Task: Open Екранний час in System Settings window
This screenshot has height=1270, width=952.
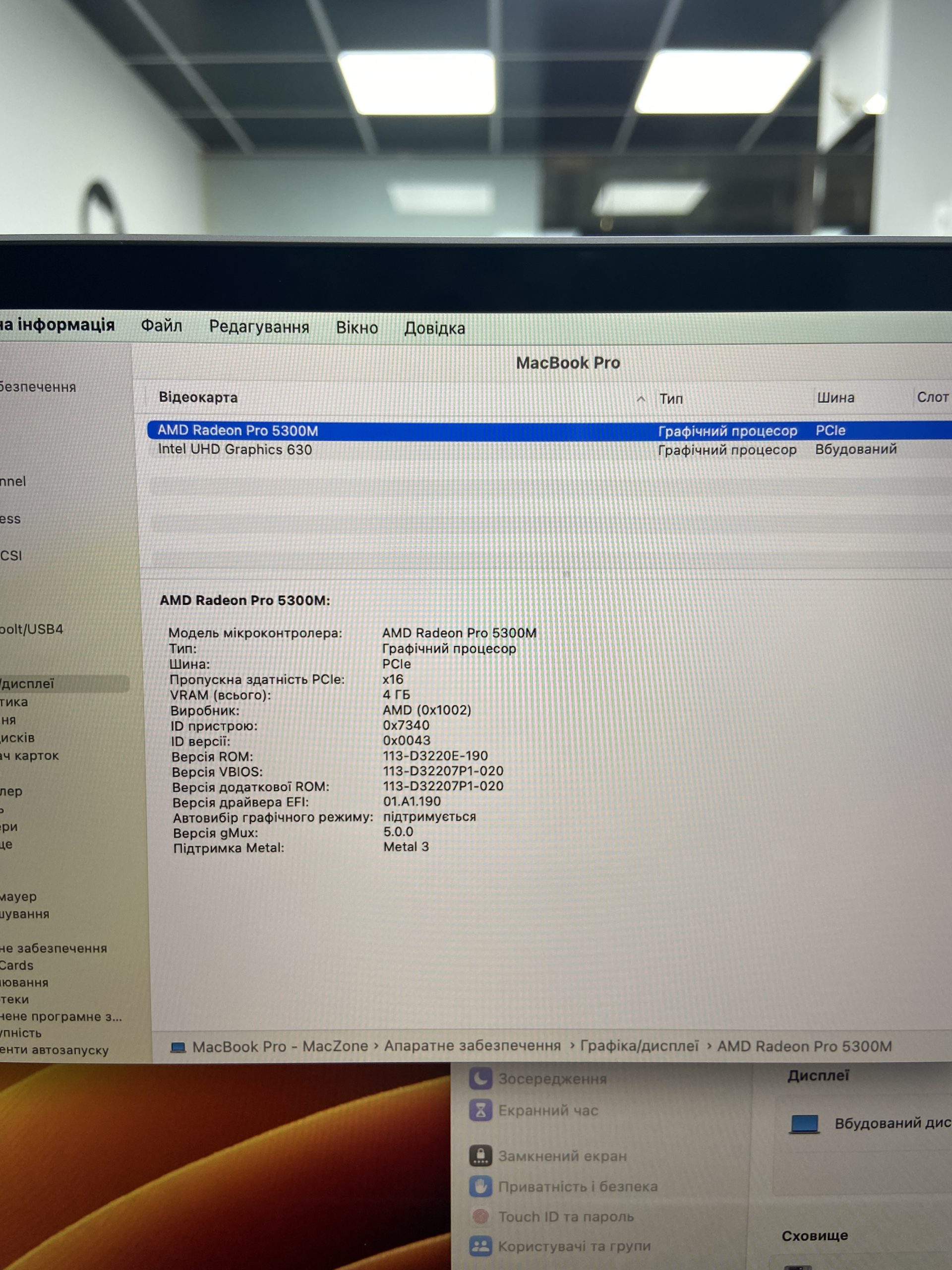Action: tap(534, 1110)
